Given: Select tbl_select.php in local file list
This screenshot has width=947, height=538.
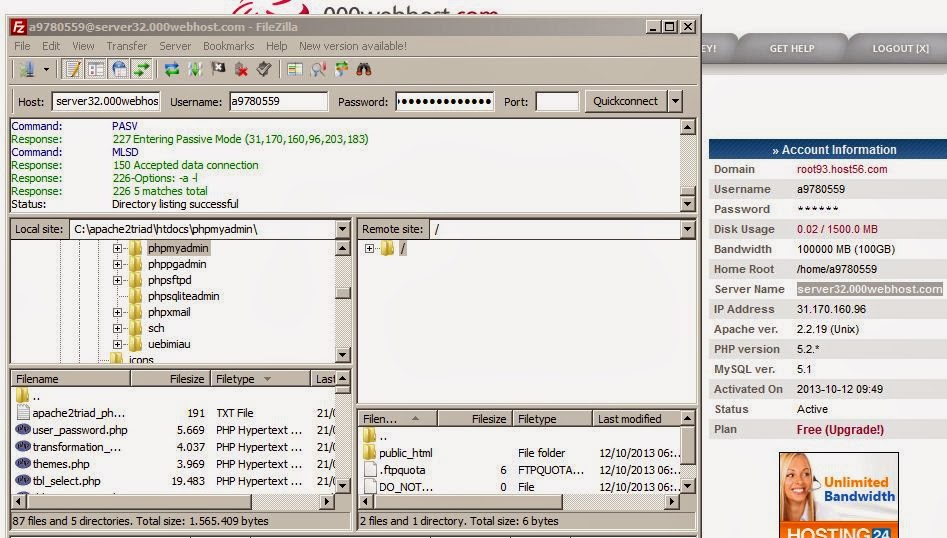Looking at the screenshot, I should coord(66,481).
